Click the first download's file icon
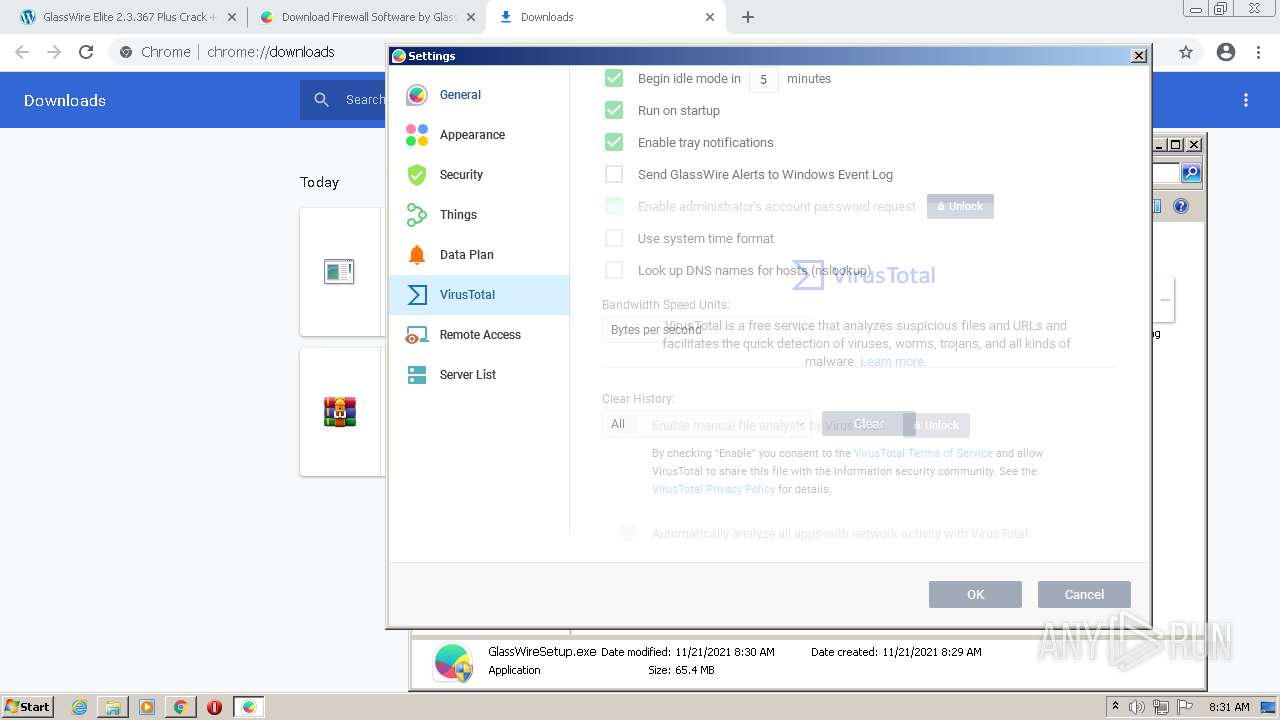The width and height of the screenshot is (1280, 720). (339, 271)
